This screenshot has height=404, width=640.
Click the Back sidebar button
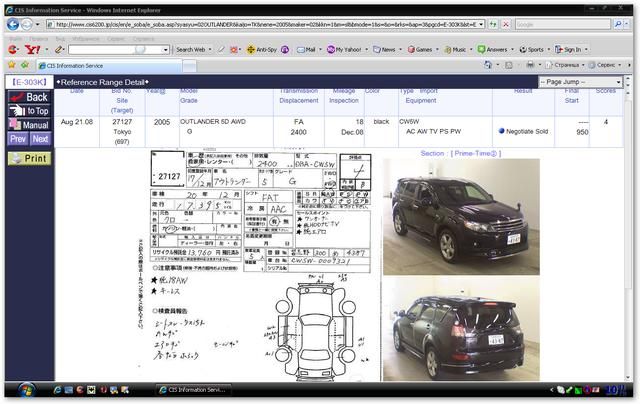[29, 97]
